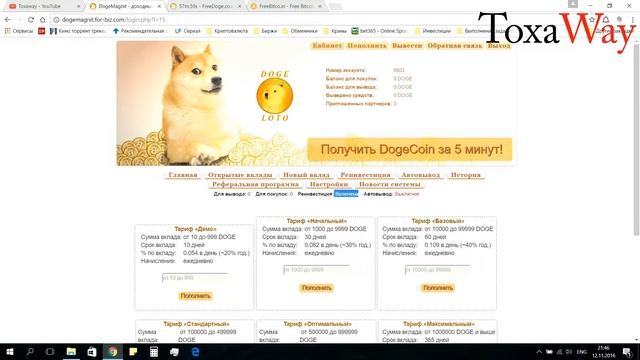The height and width of the screenshot is (360, 640).
Task: Open Кабинет in the top menu
Action: click(327, 46)
